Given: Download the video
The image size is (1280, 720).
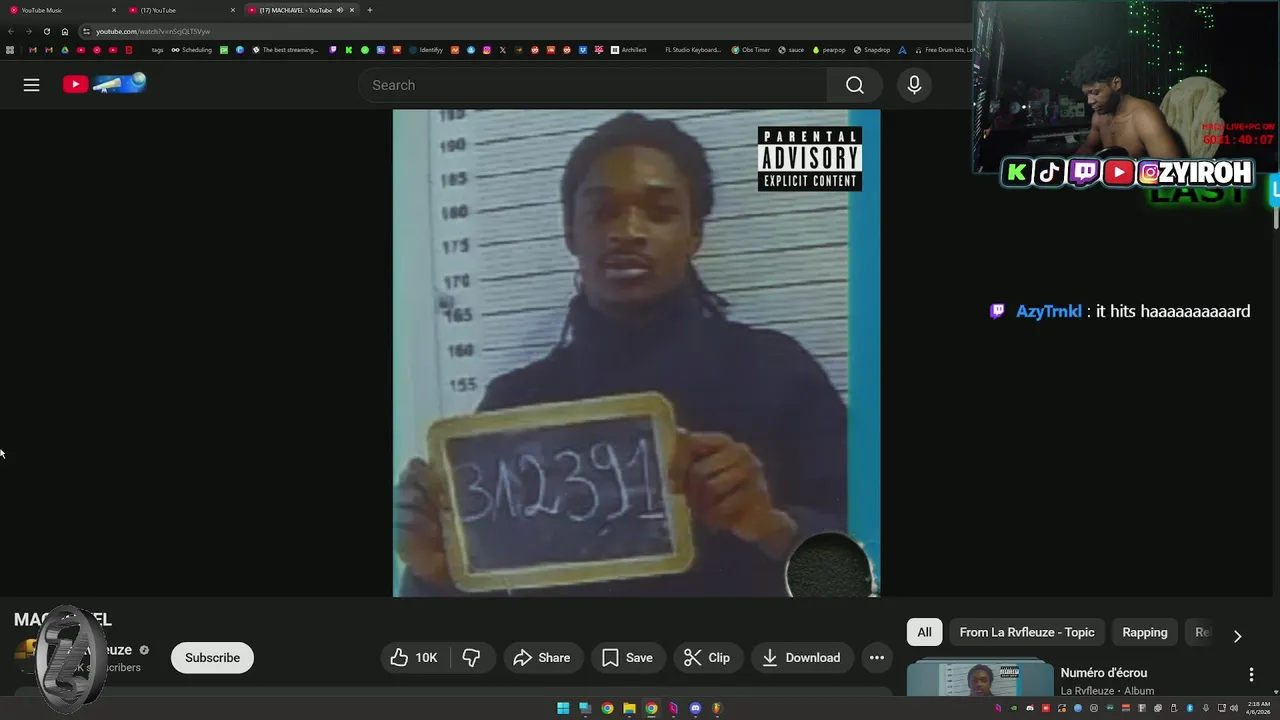Looking at the screenshot, I should [x=802, y=657].
